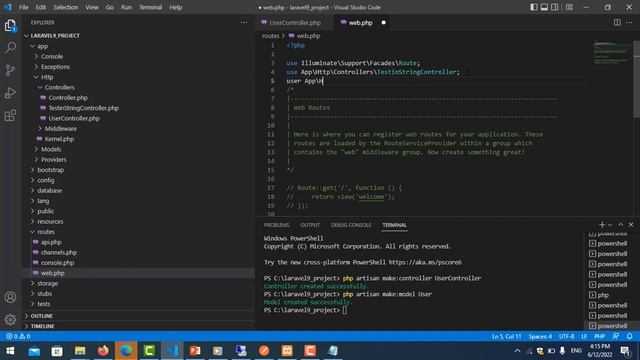The height and width of the screenshot is (360, 640).
Task: Open the database folder
Action: pyautogui.click(x=50, y=190)
